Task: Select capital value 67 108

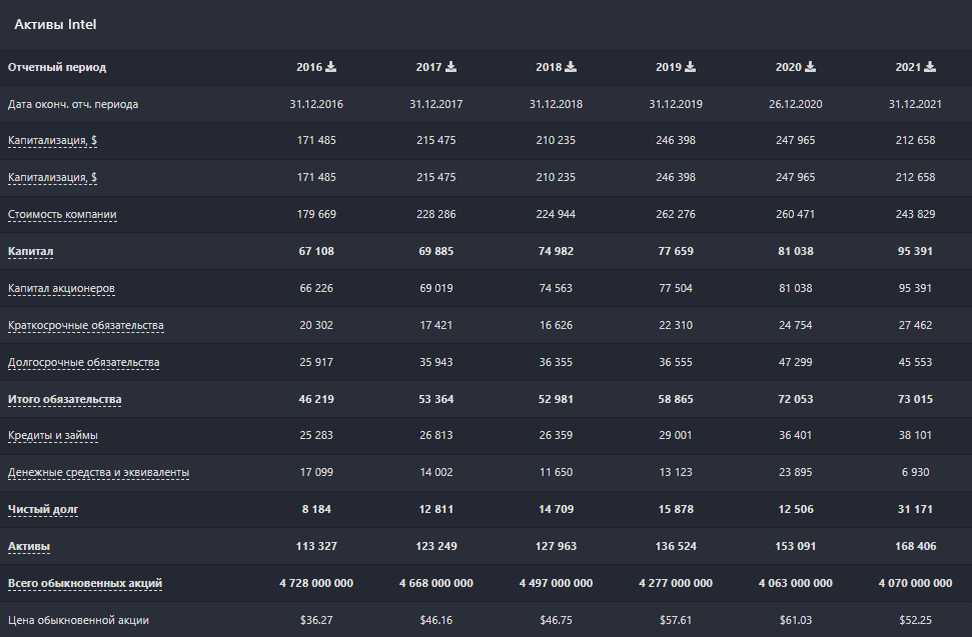Action: (x=316, y=252)
